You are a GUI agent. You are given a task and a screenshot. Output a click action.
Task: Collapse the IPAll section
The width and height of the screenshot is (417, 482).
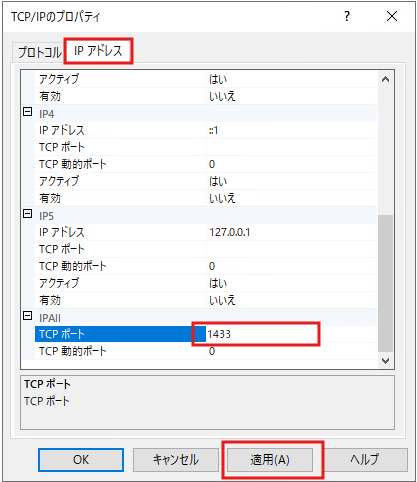28,316
